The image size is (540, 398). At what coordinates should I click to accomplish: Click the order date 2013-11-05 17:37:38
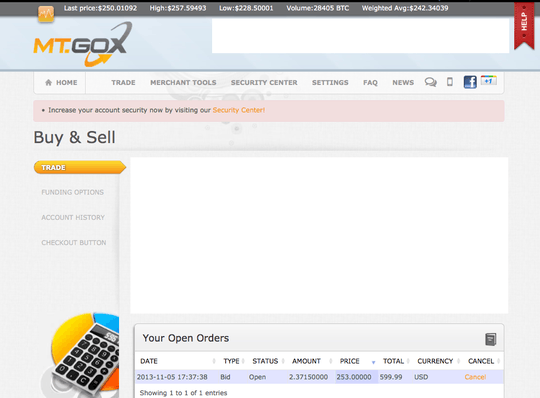tap(172, 377)
